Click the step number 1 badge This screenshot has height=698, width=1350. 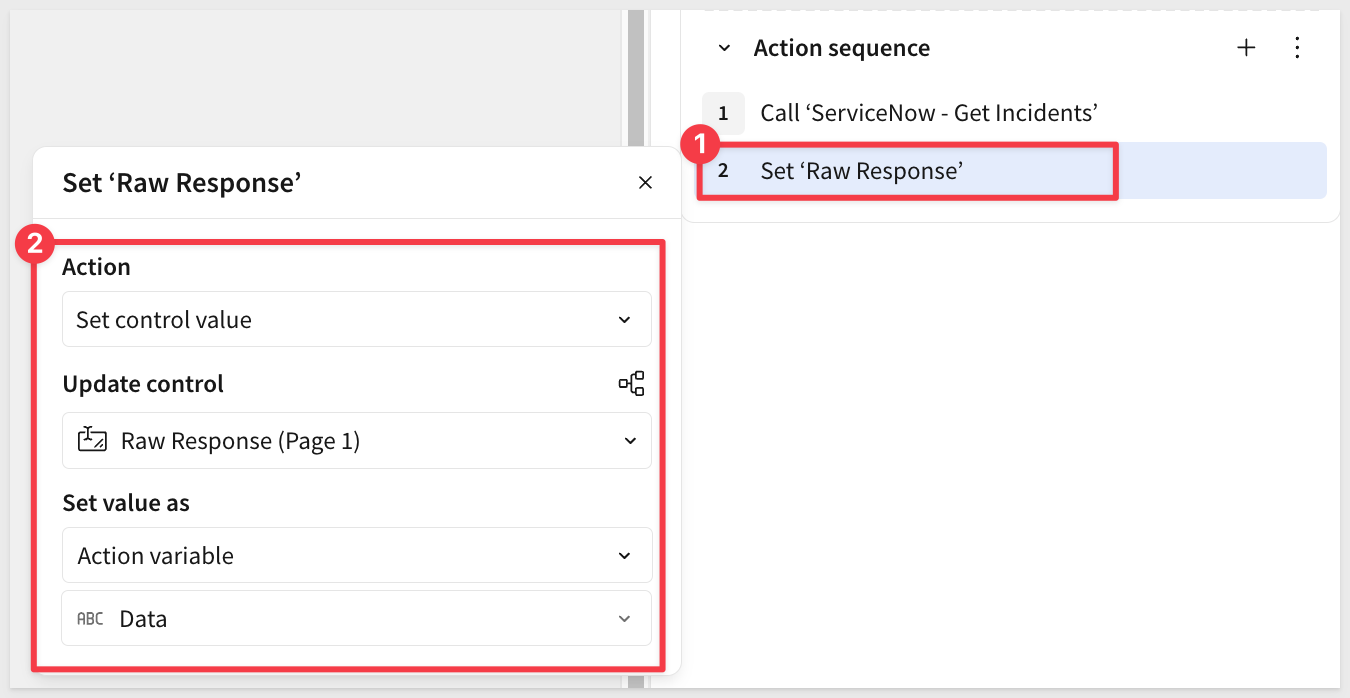[x=723, y=113]
